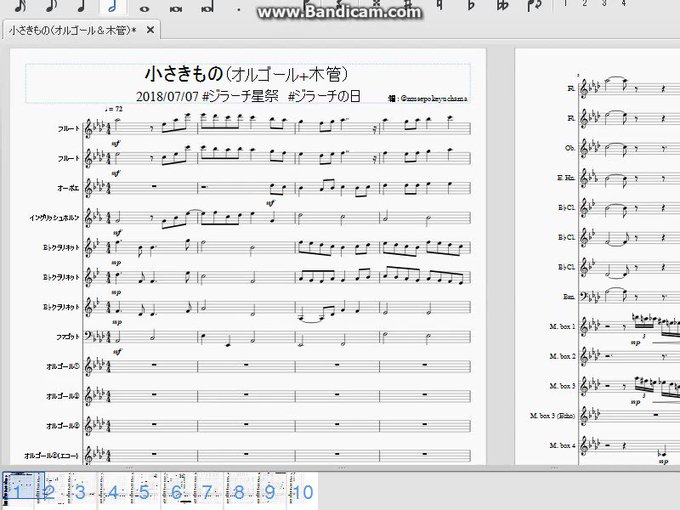Select the M. box 4 label on page 2
Screen dimensions: 680x510
tap(562, 445)
